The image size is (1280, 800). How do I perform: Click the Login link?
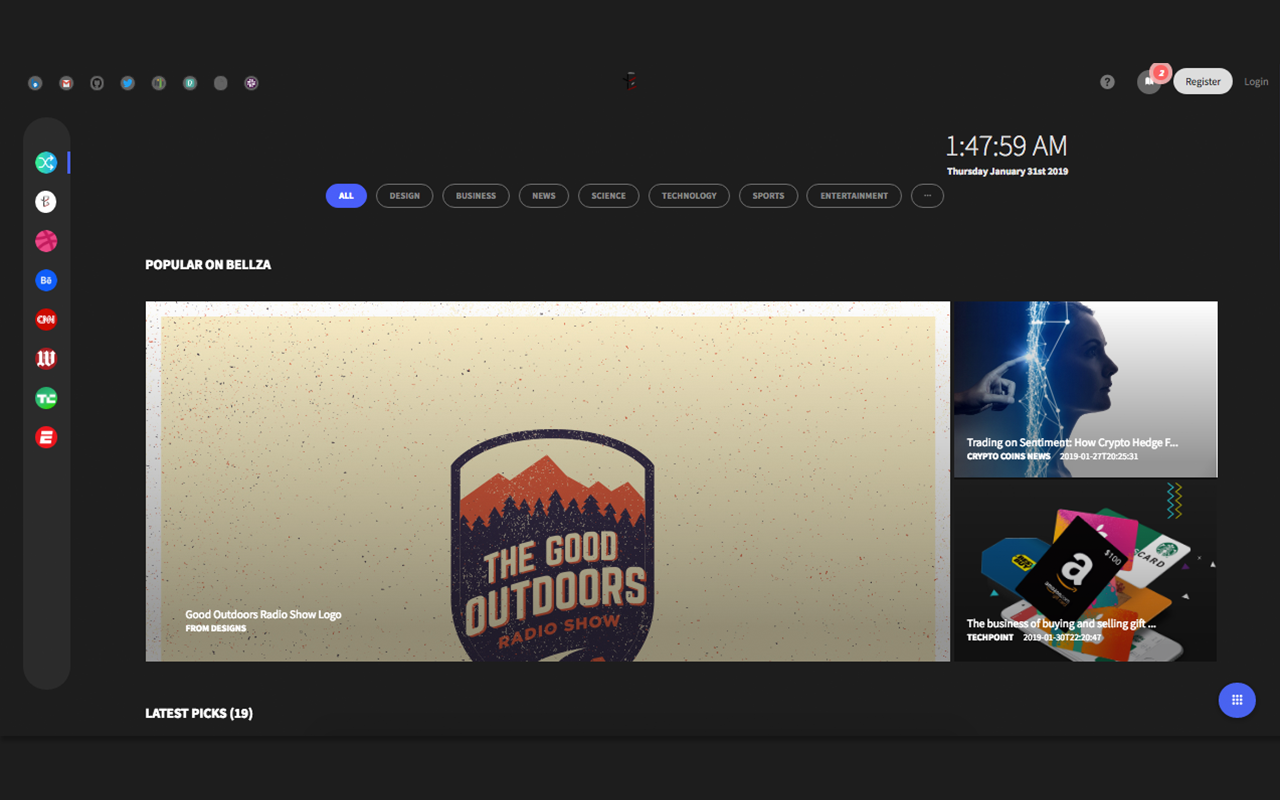click(x=1256, y=82)
